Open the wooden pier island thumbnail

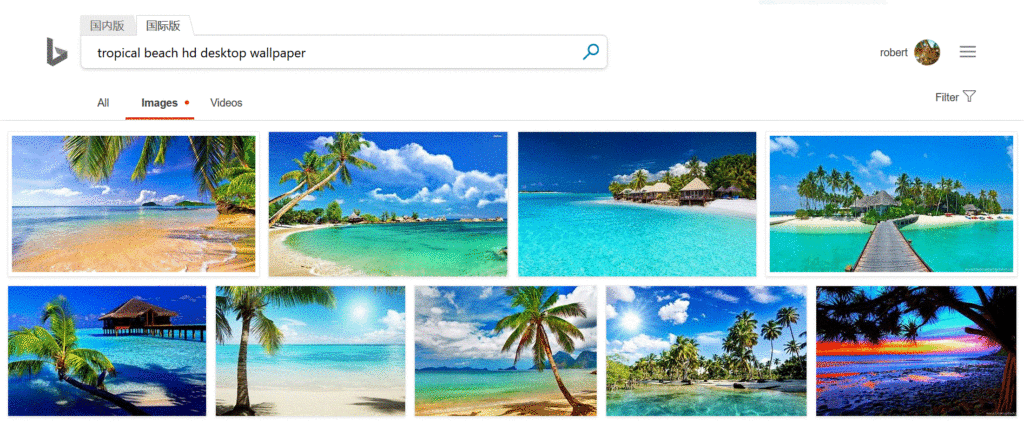pyautogui.click(x=891, y=204)
